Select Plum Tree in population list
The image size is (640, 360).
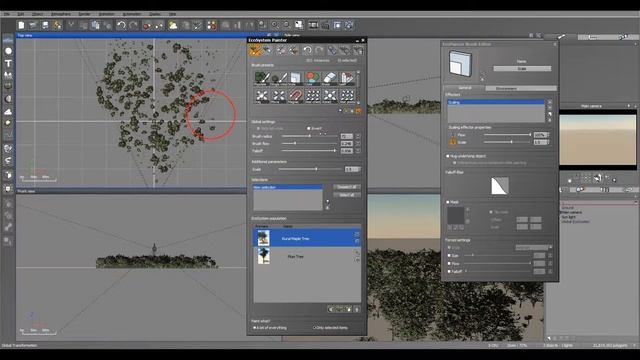tap(307, 257)
